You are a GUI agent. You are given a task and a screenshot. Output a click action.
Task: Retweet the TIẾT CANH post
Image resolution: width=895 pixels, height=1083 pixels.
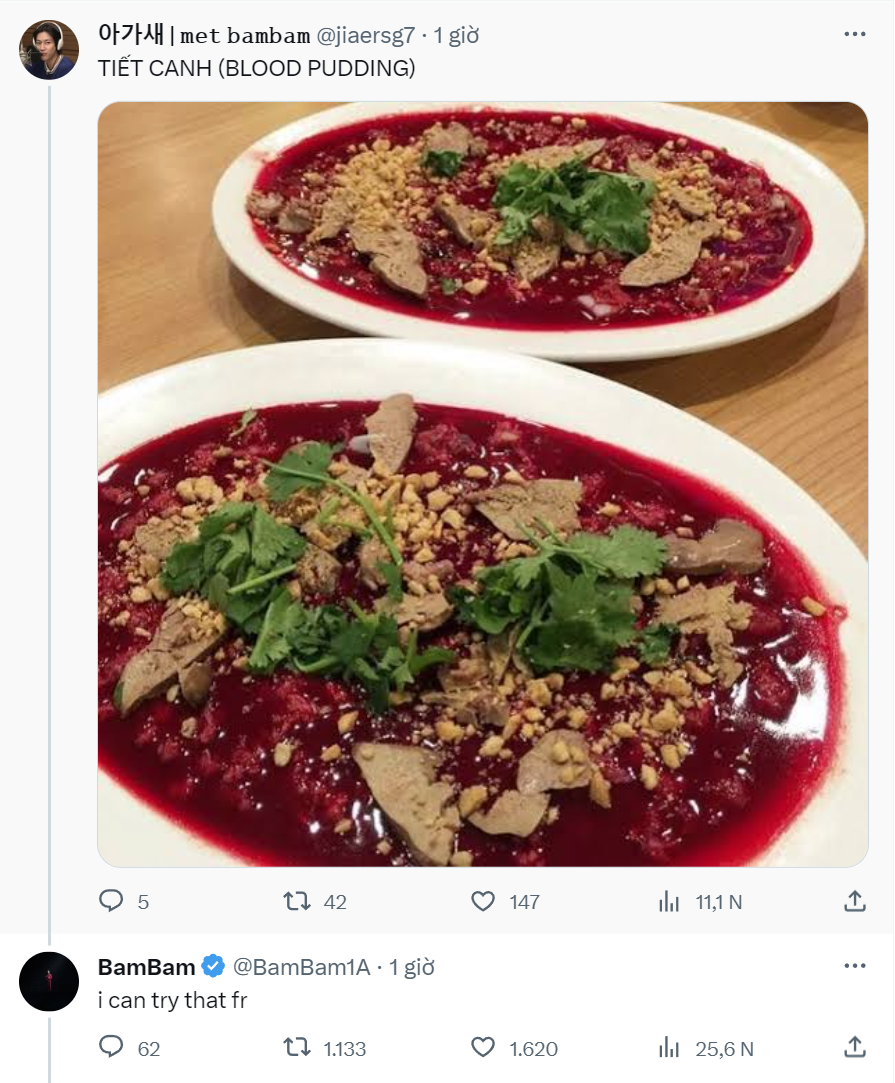click(297, 901)
